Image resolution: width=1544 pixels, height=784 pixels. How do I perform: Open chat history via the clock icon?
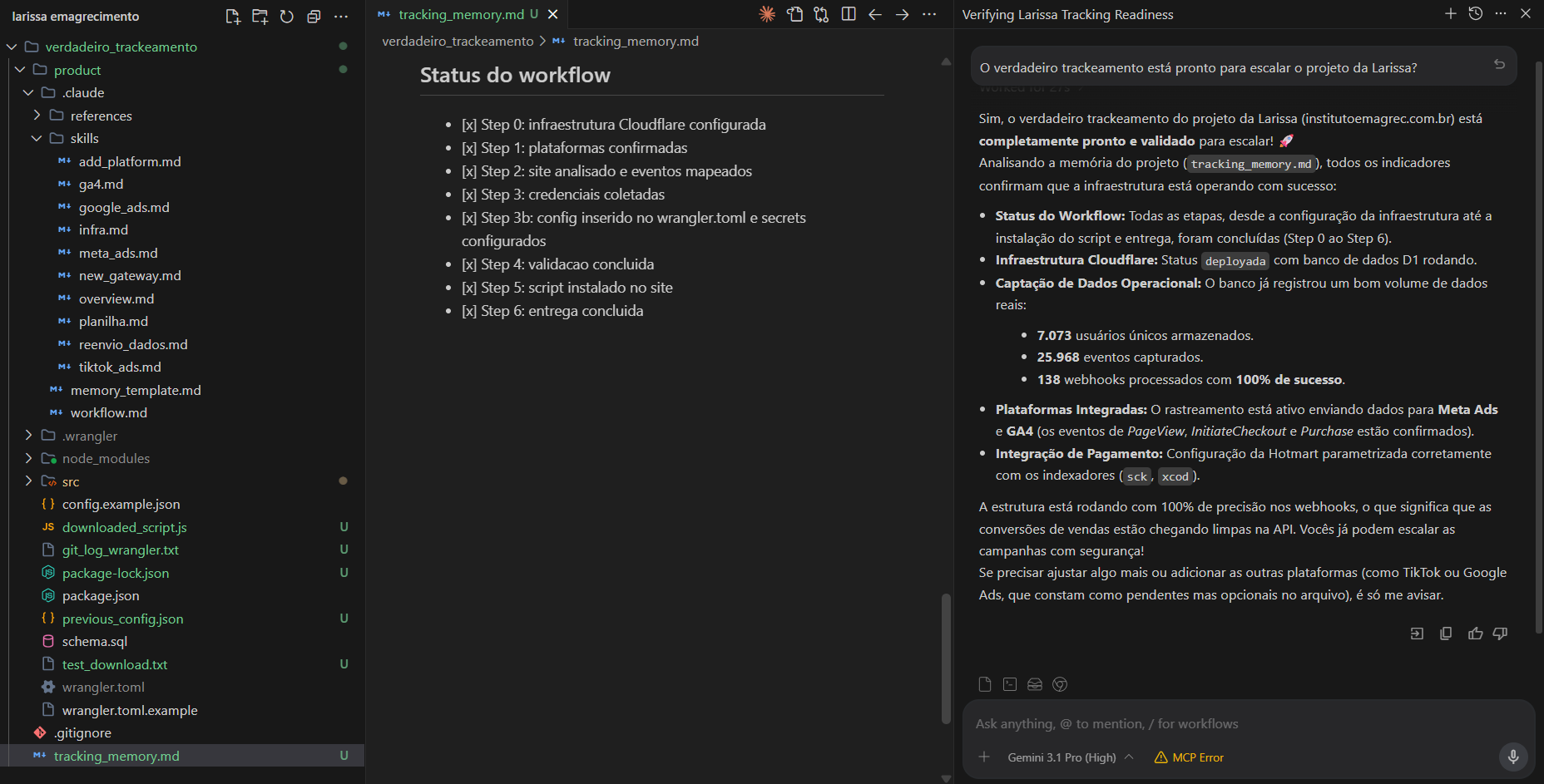coord(1476,13)
